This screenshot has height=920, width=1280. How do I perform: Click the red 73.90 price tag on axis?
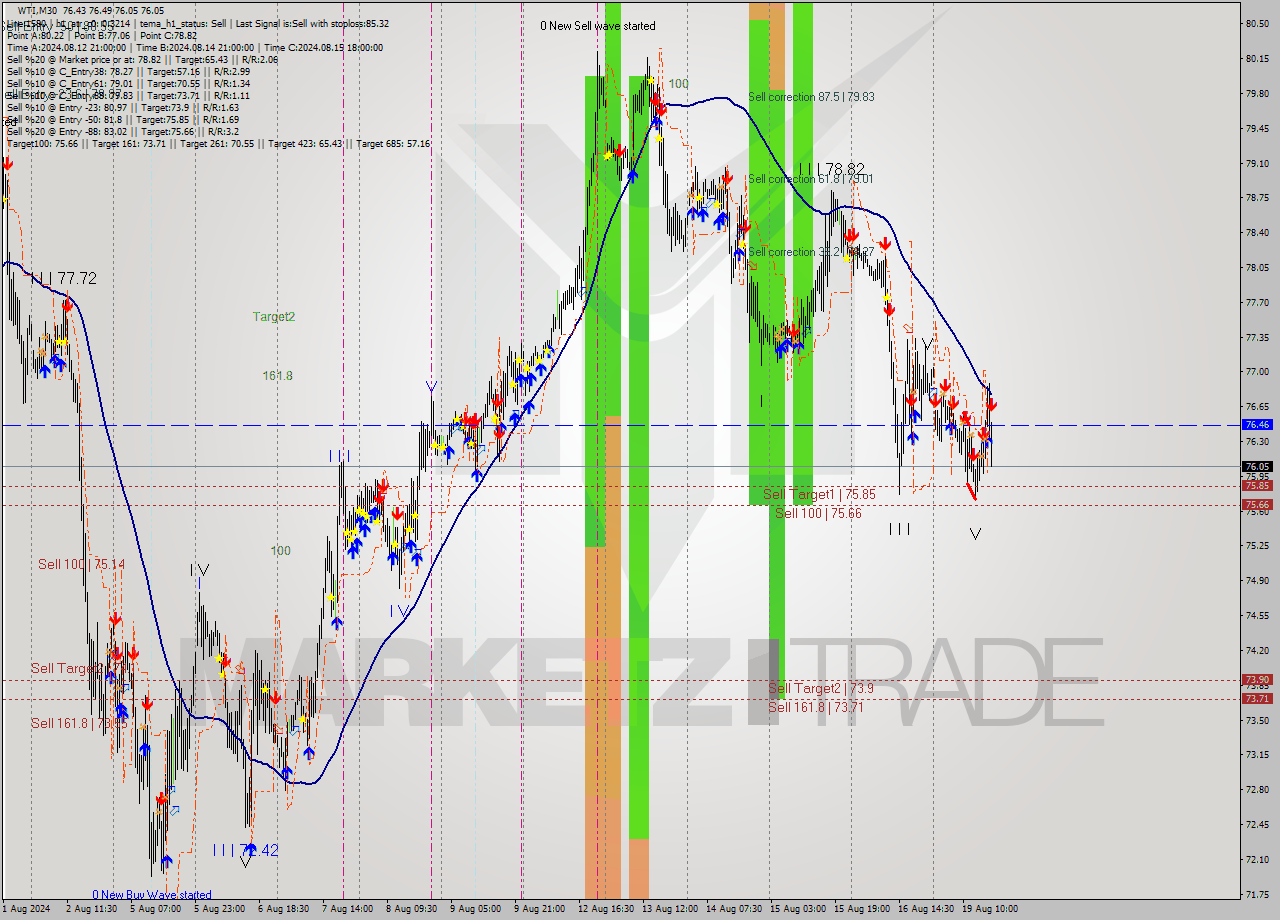[x=1257, y=680]
